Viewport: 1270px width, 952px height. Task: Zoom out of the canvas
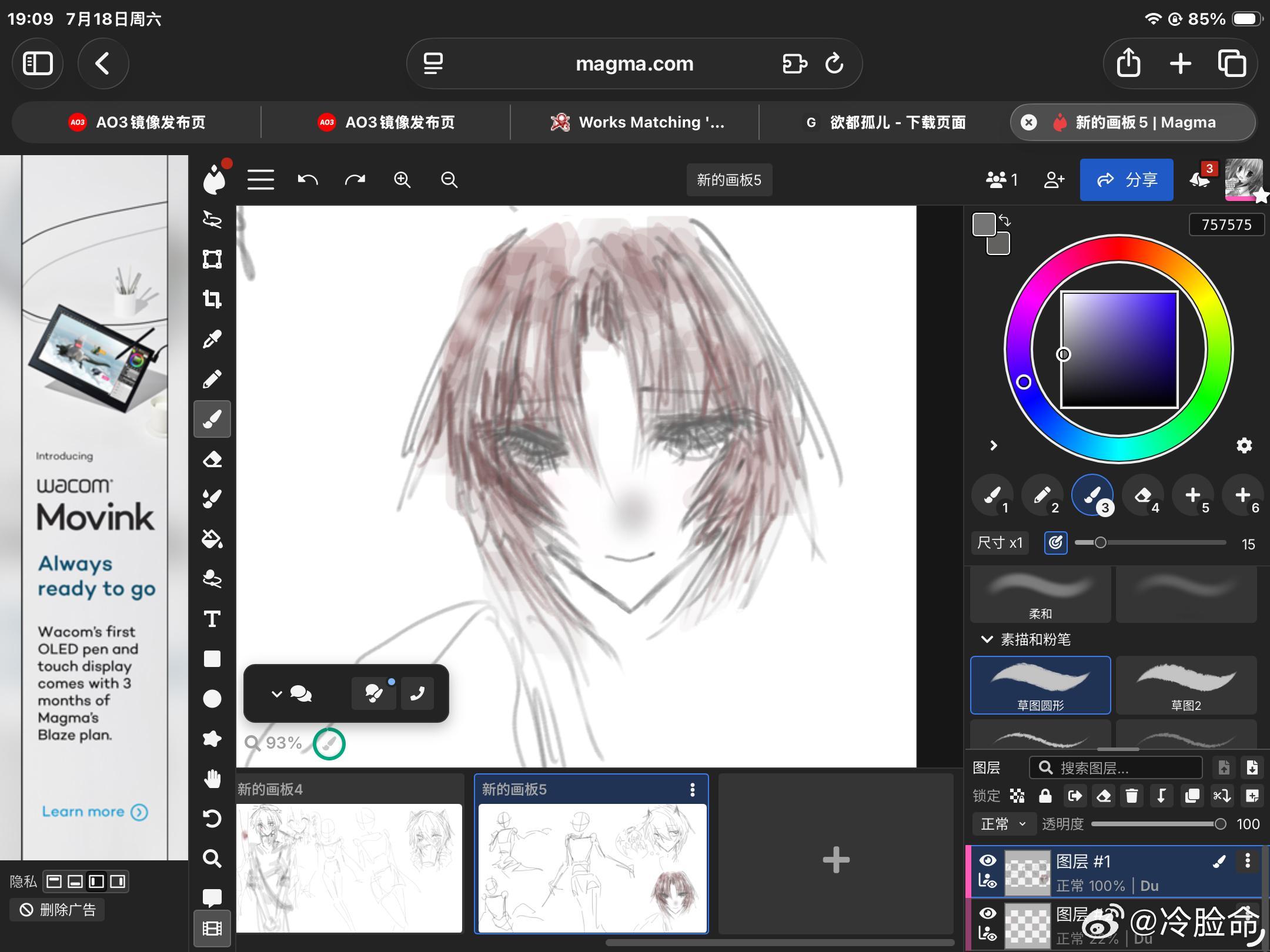(x=449, y=180)
